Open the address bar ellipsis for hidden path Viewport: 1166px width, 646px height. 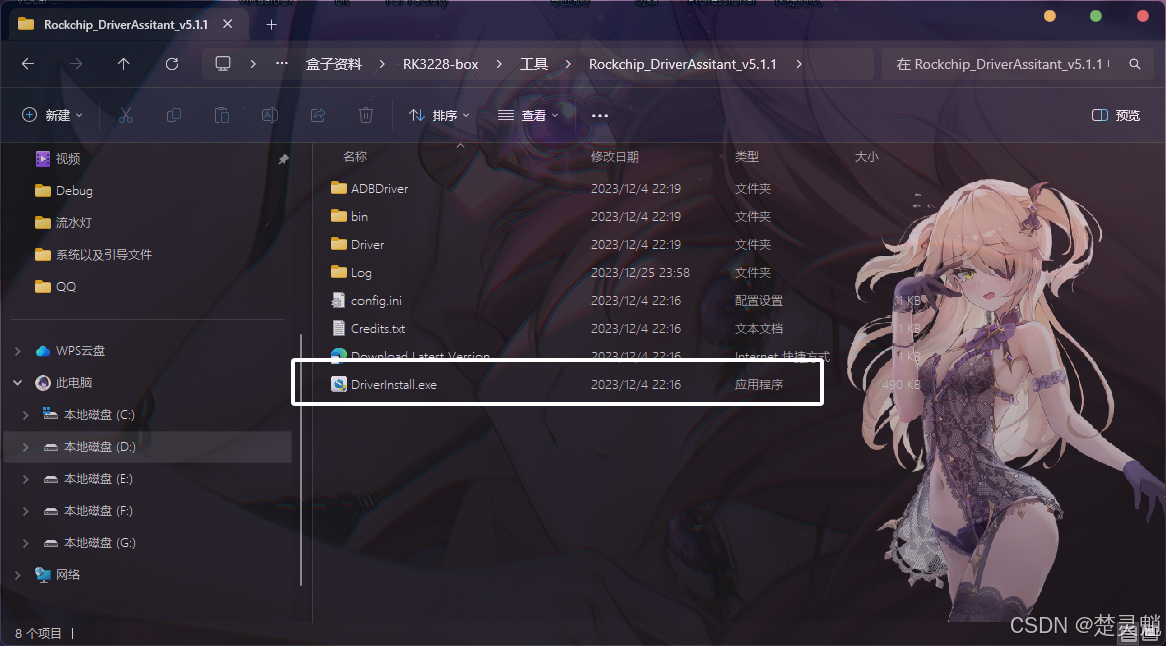tap(282, 64)
